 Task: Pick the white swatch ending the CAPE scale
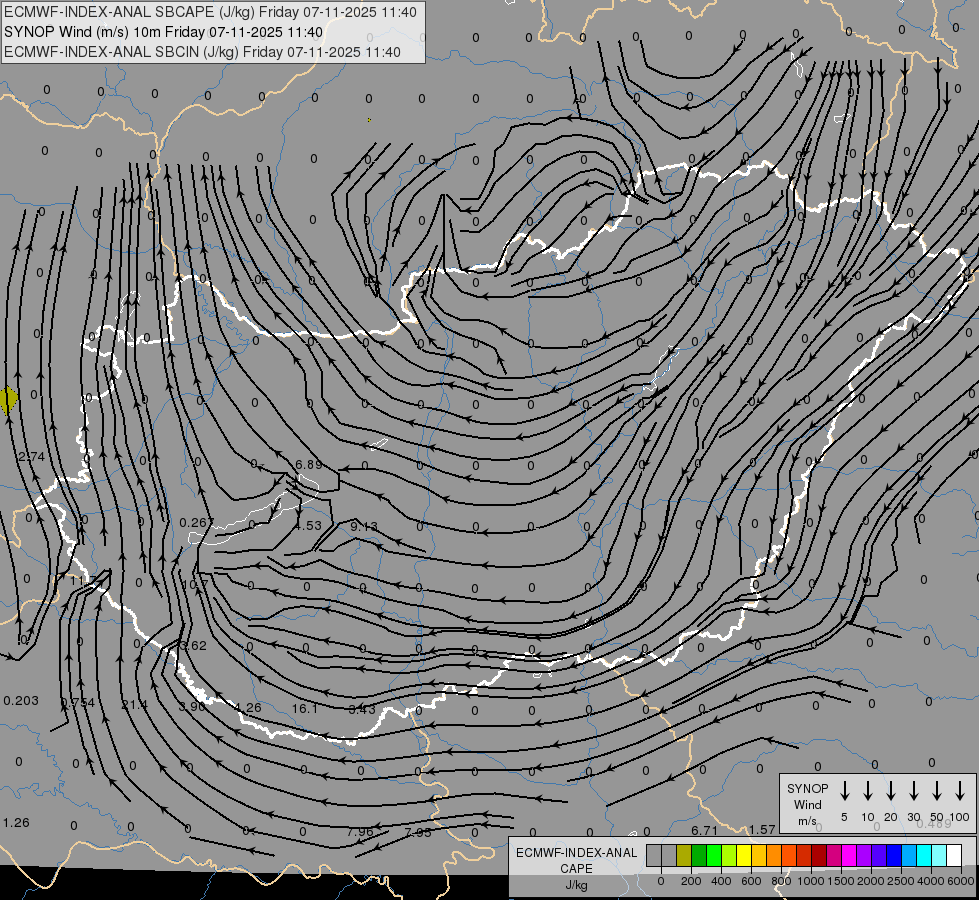coord(953,855)
